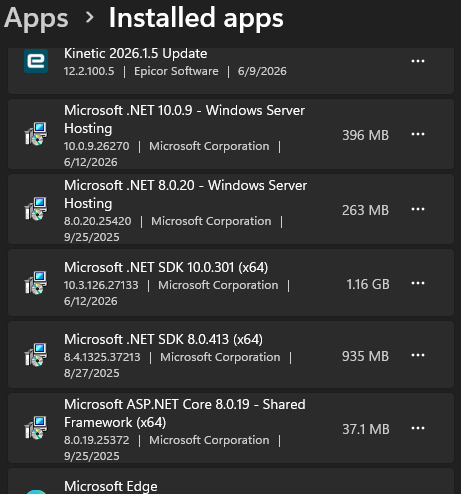Click the Epicor Kinetic app icon
Viewport: 461px width, 494px height.
[x=36, y=61]
